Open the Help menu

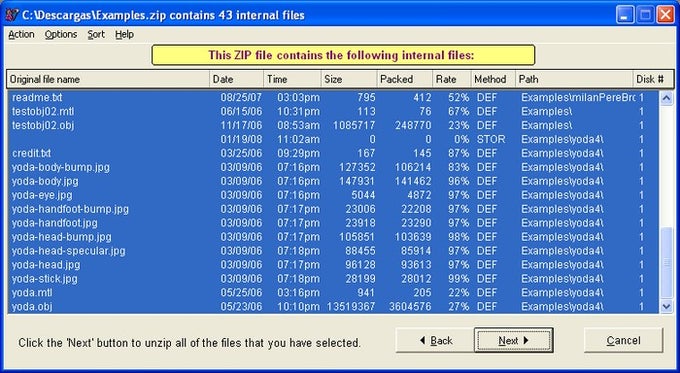pyautogui.click(x=124, y=34)
